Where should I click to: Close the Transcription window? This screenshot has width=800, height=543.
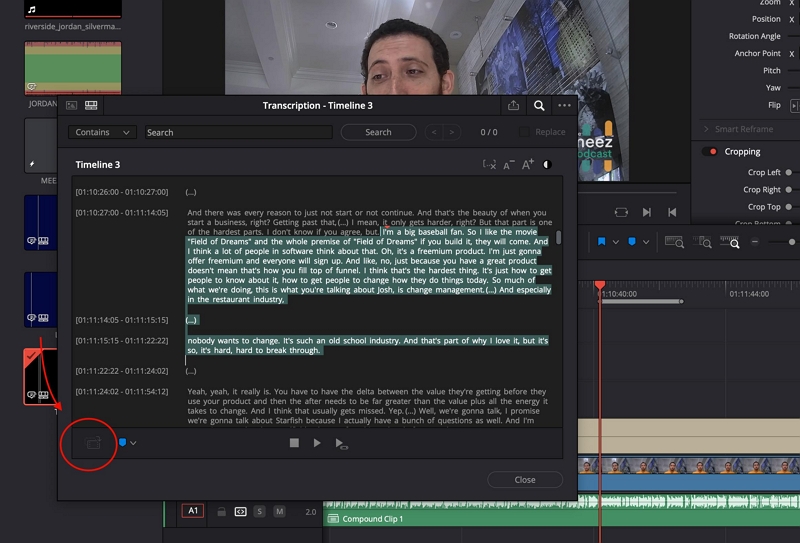click(525, 480)
